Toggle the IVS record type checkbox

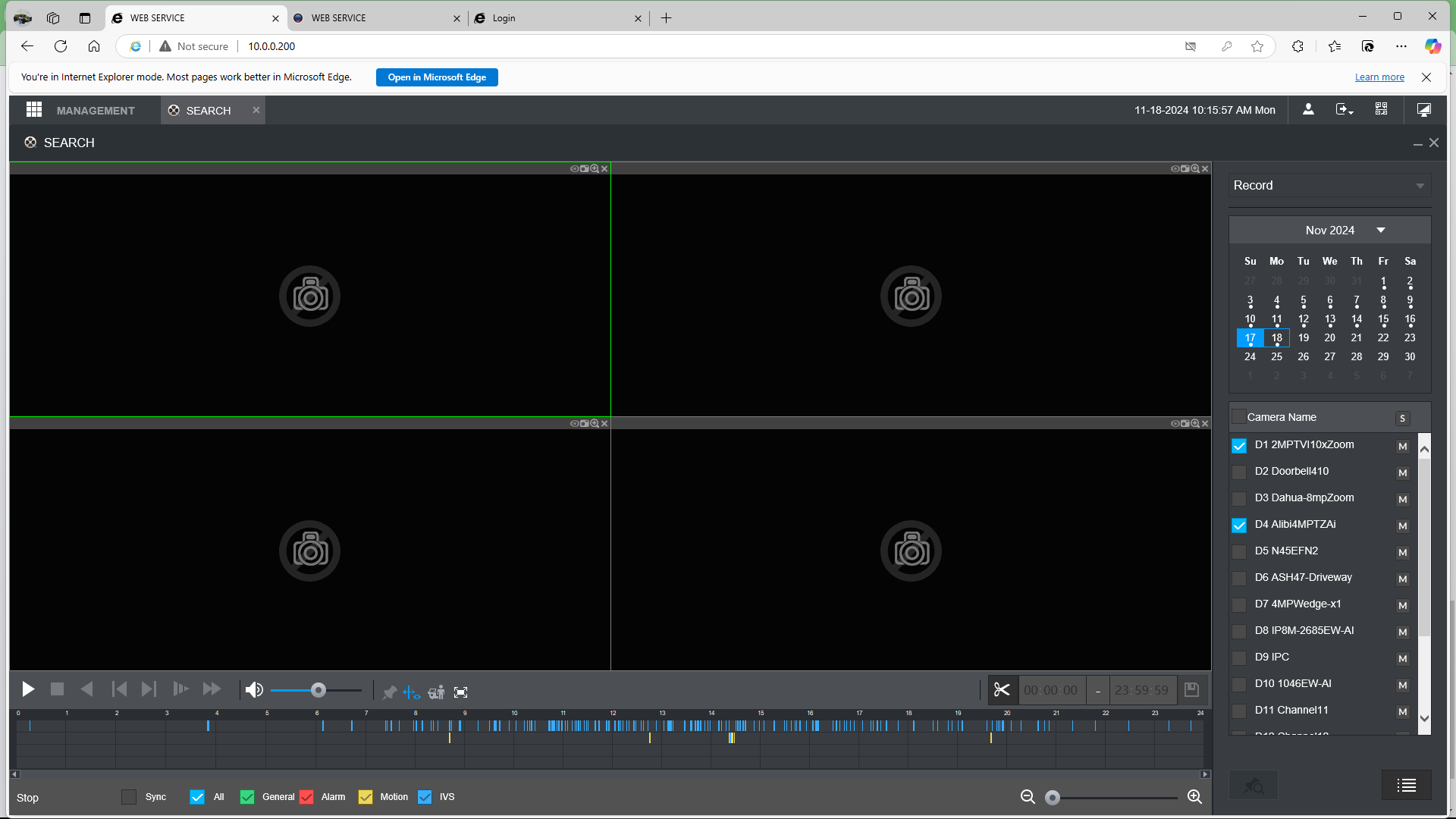coord(425,797)
